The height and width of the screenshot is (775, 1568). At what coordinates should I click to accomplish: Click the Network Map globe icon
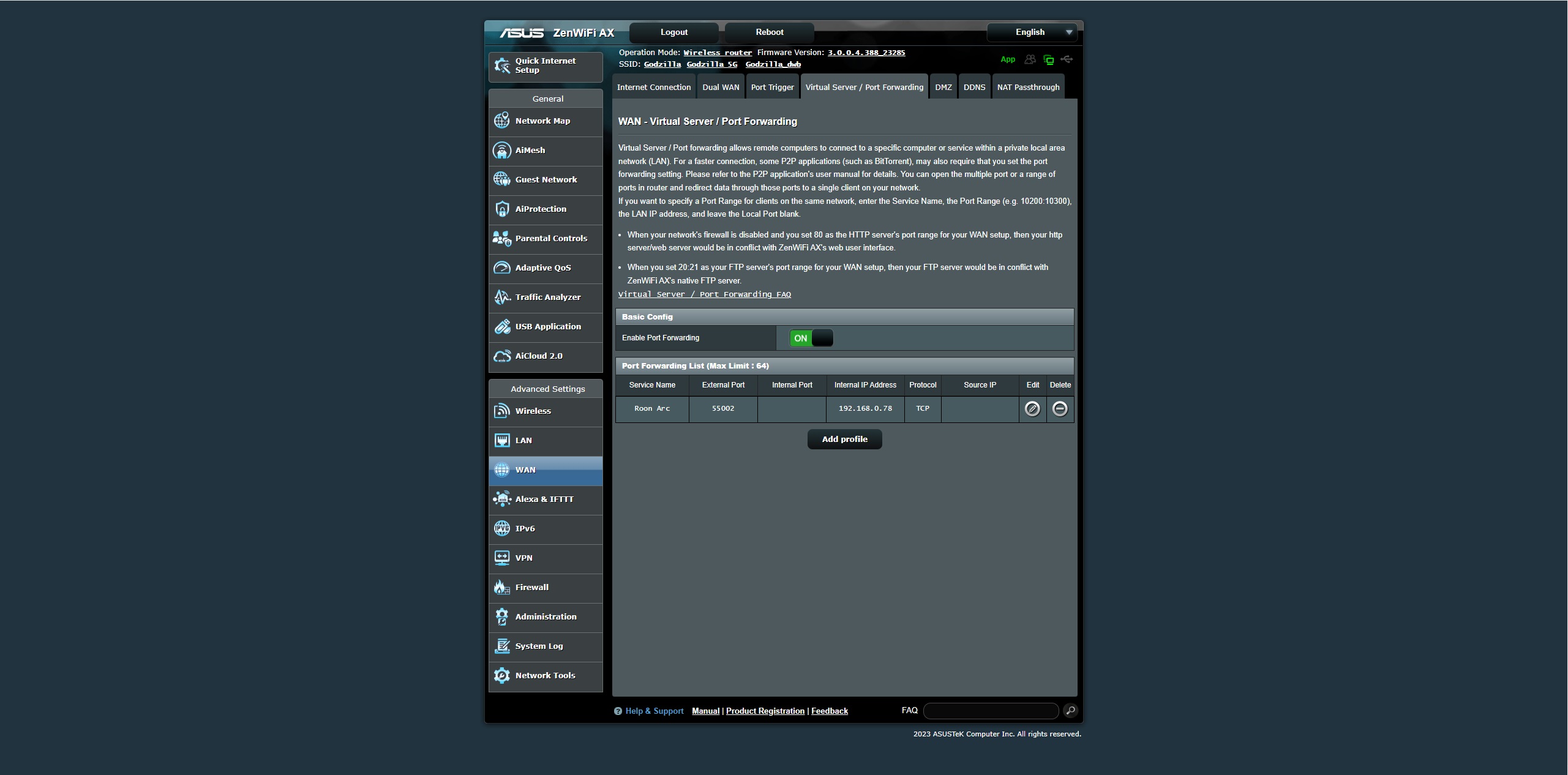click(x=502, y=121)
